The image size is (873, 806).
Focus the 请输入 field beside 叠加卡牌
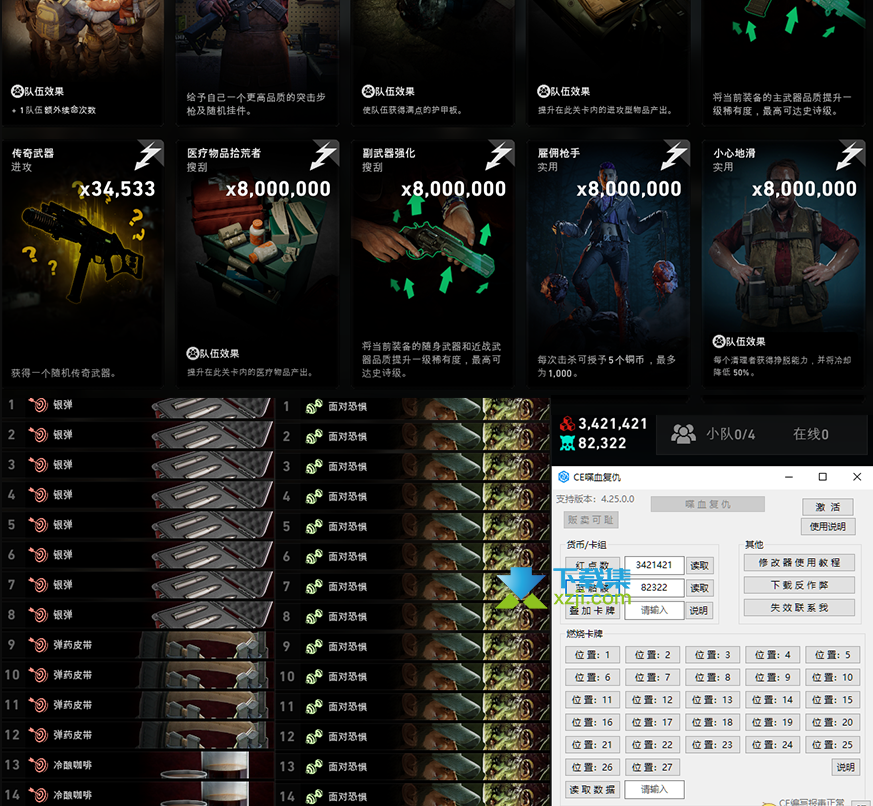[x=654, y=610]
